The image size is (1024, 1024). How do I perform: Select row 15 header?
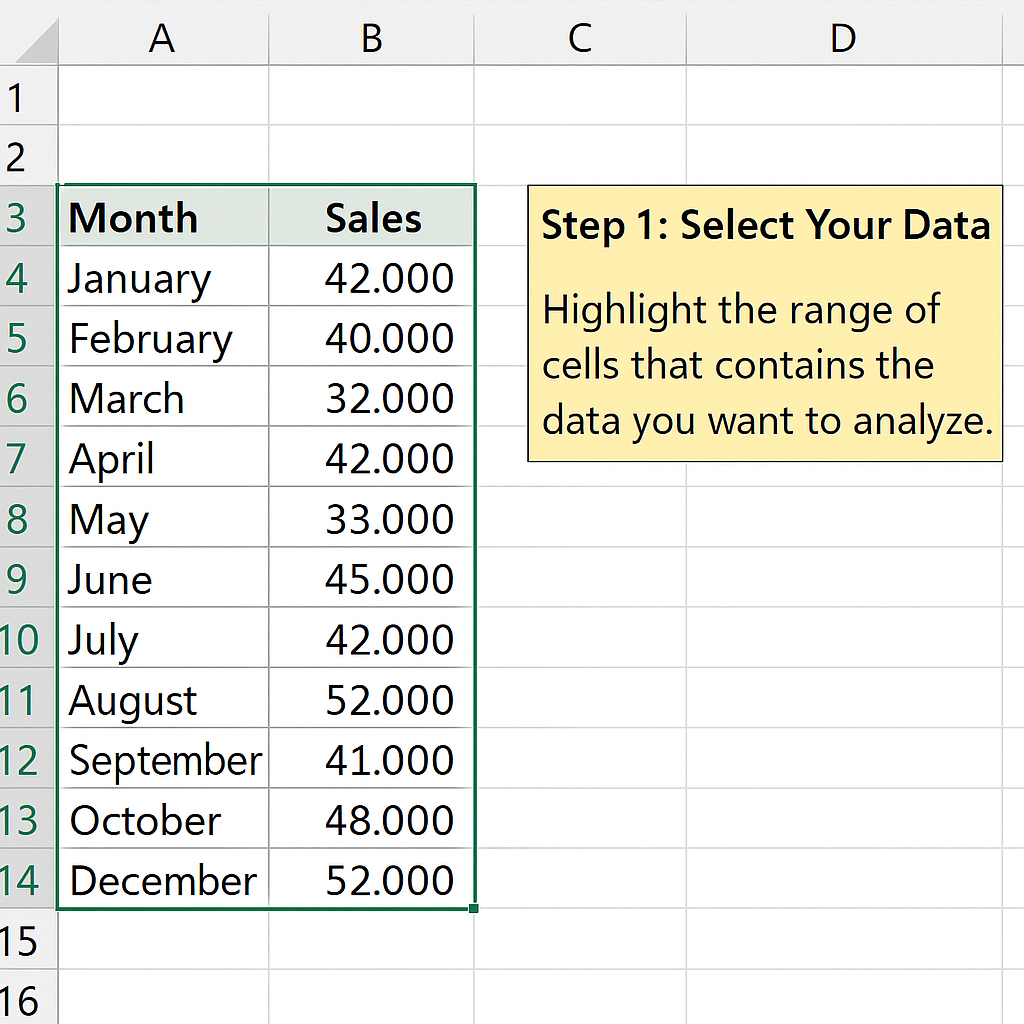click(29, 939)
